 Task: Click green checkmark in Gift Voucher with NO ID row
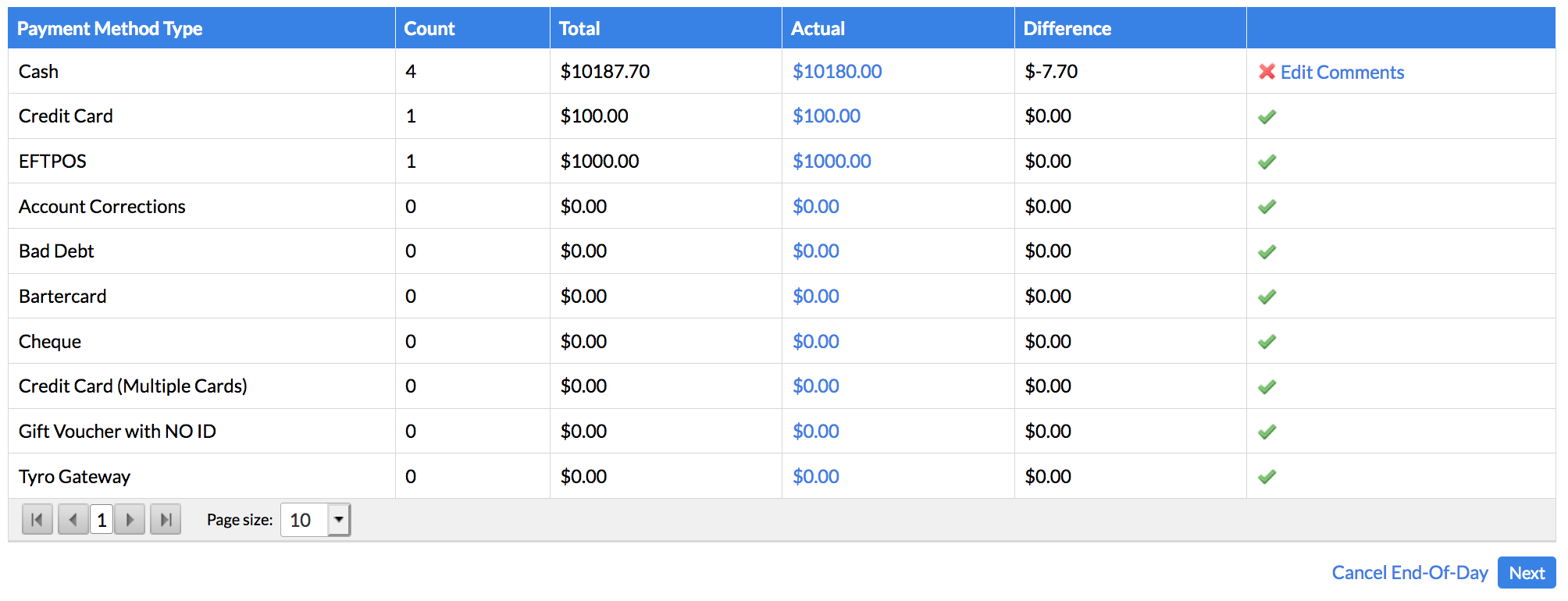click(1267, 432)
